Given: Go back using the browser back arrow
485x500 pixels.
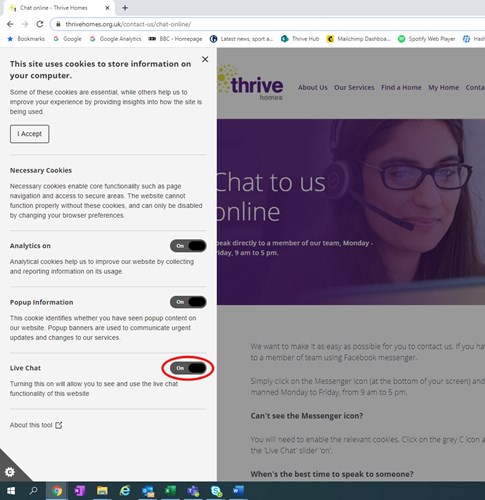Looking at the screenshot, I should (10, 24).
